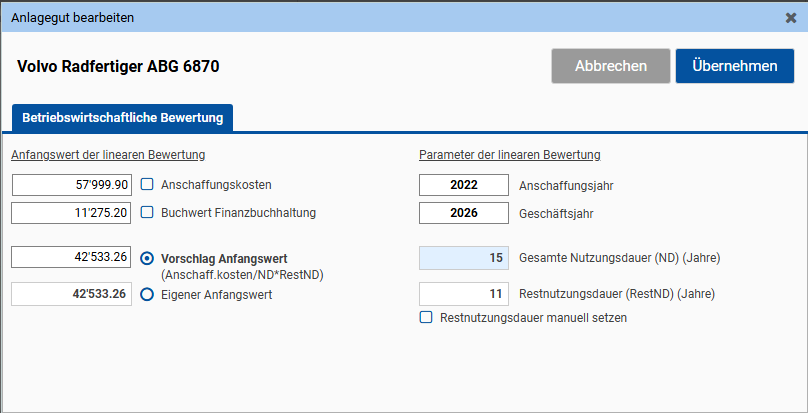This screenshot has width=808, height=413.
Task: Click the (Anschaff.kosten/ND*RestND) formula text
Action: [x=242, y=275]
